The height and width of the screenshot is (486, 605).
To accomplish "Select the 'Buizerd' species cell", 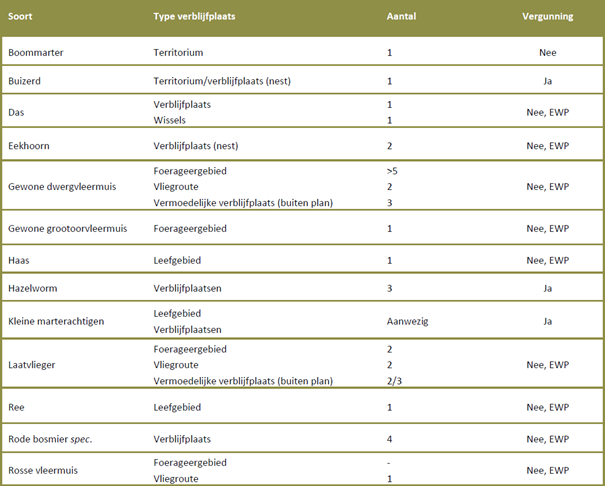I will click(24, 81).
